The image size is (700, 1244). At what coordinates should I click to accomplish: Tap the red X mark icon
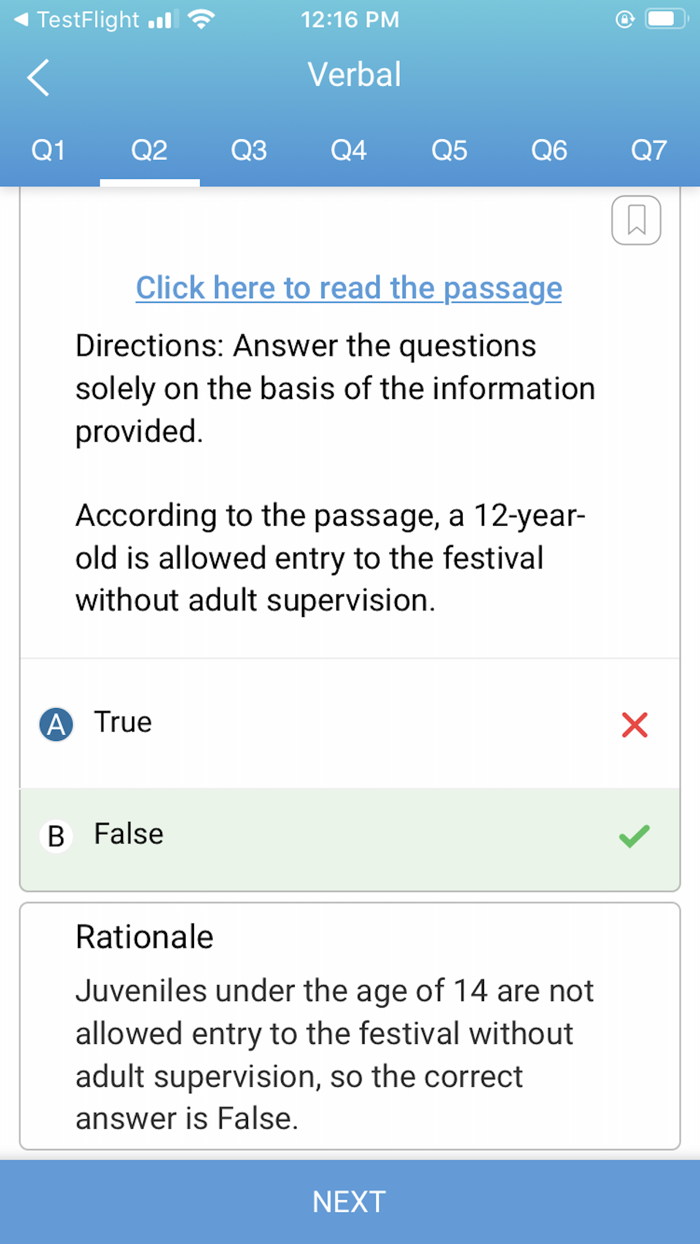(634, 725)
